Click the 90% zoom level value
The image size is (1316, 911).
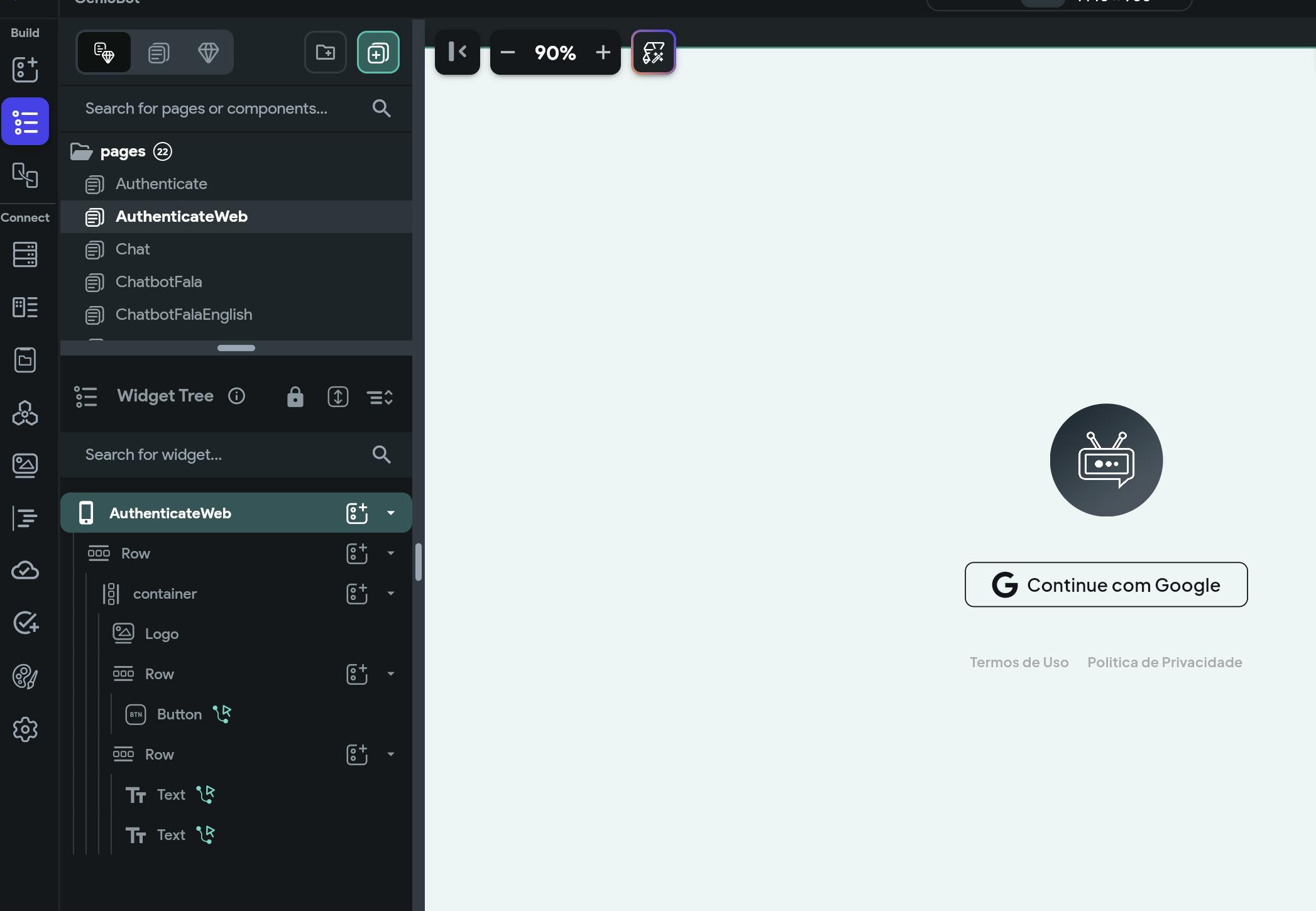pos(556,52)
